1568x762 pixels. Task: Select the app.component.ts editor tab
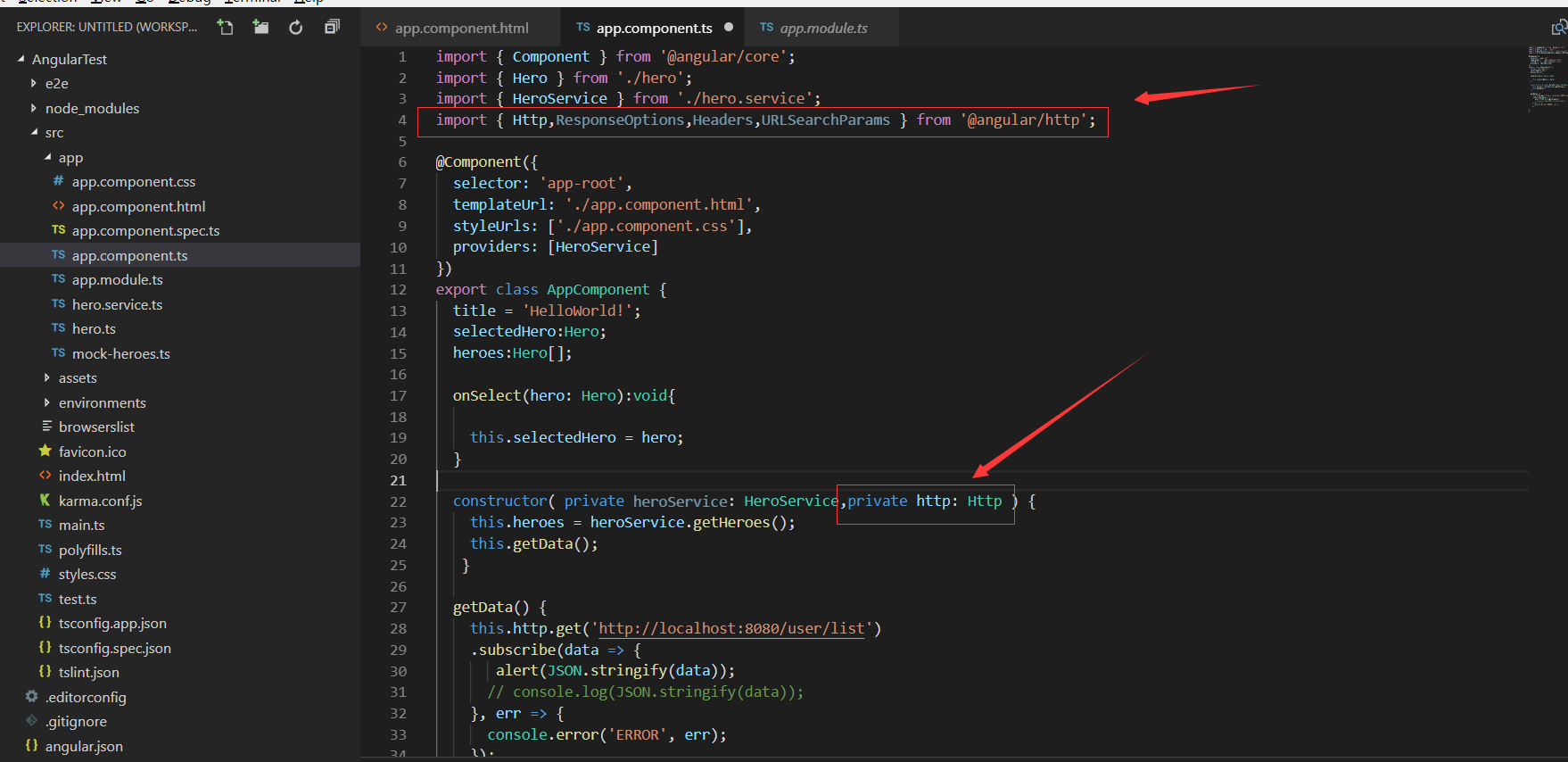[x=654, y=28]
